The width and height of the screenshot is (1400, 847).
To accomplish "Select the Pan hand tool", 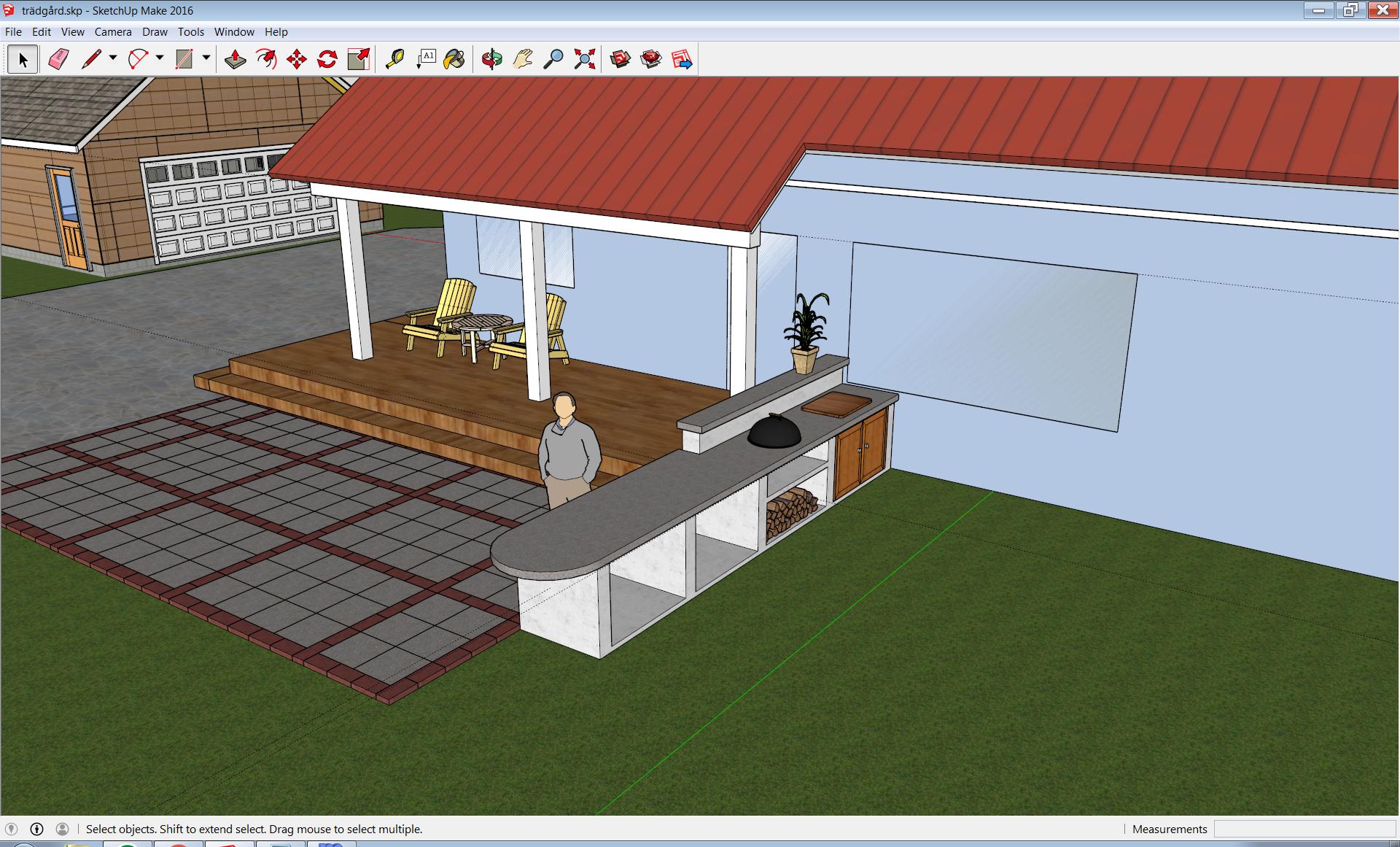I will tap(523, 59).
